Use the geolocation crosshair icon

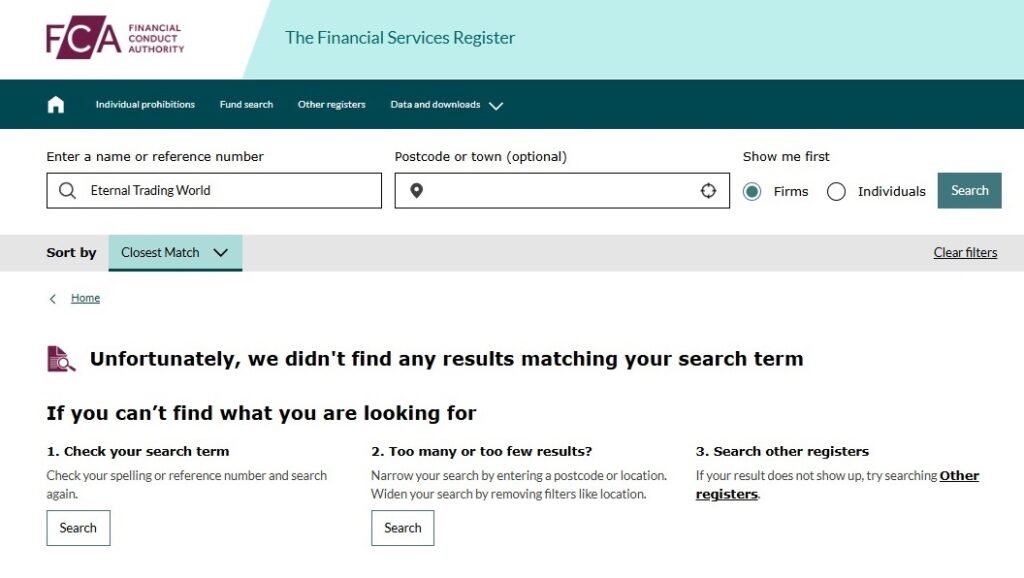pyautogui.click(x=708, y=190)
